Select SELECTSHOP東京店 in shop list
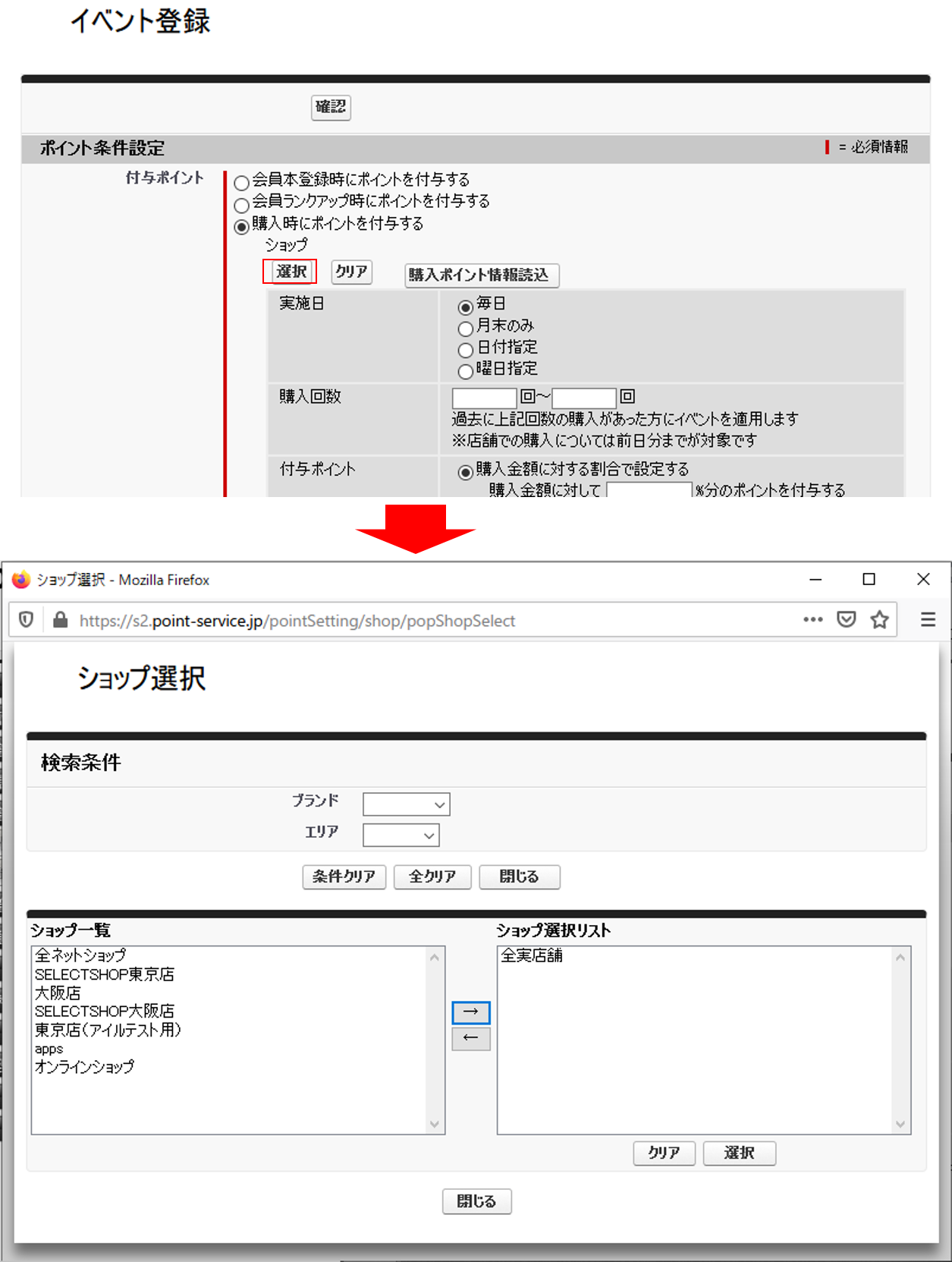The image size is (952, 1262). [105, 974]
